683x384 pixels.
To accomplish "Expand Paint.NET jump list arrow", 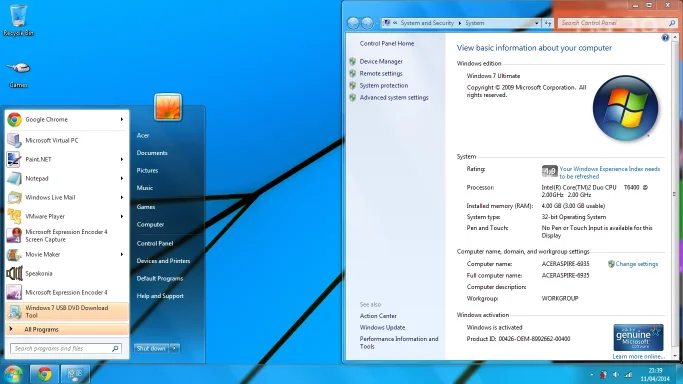I will point(122,159).
